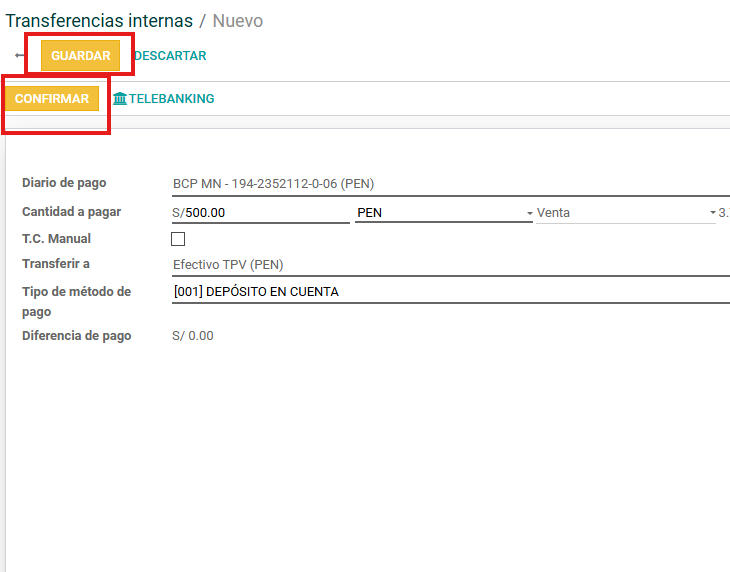Click the T.C. Manual label
The width and height of the screenshot is (730, 572).
[56, 239]
